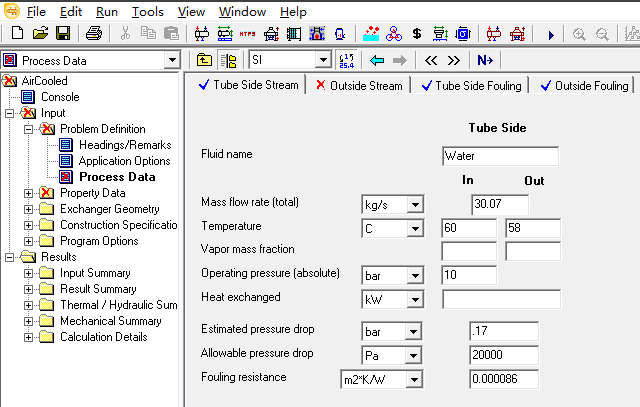Image resolution: width=640 pixels, height=407 pixels.
Task: Click the New file icon
Action: 17,33
